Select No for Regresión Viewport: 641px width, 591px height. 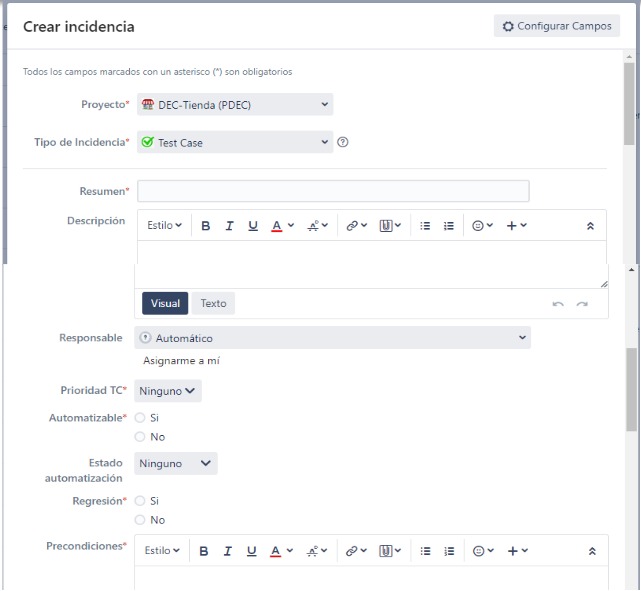click(140, 520)
